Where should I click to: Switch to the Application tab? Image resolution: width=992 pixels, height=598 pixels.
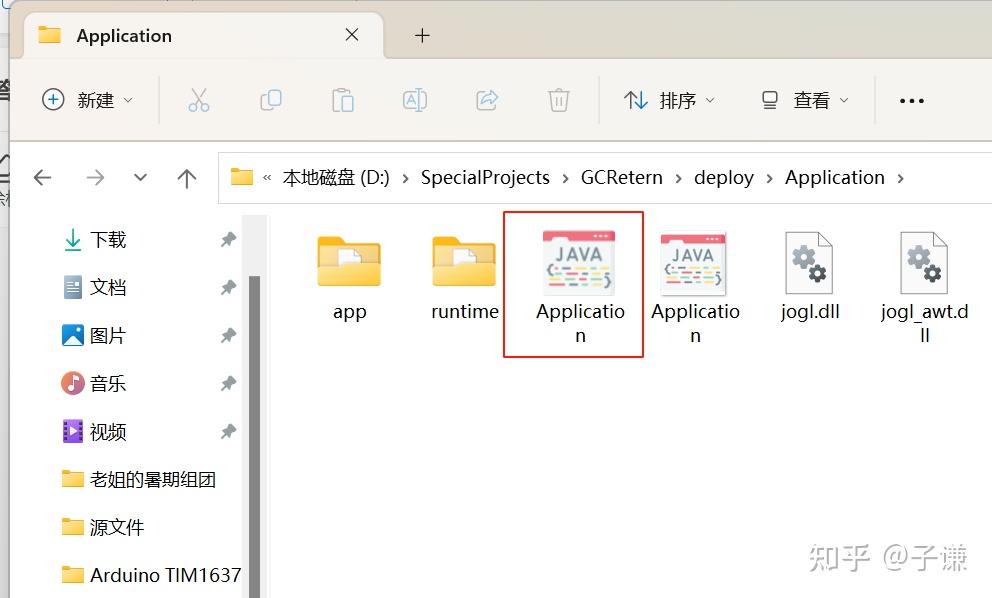pos(125,35)
